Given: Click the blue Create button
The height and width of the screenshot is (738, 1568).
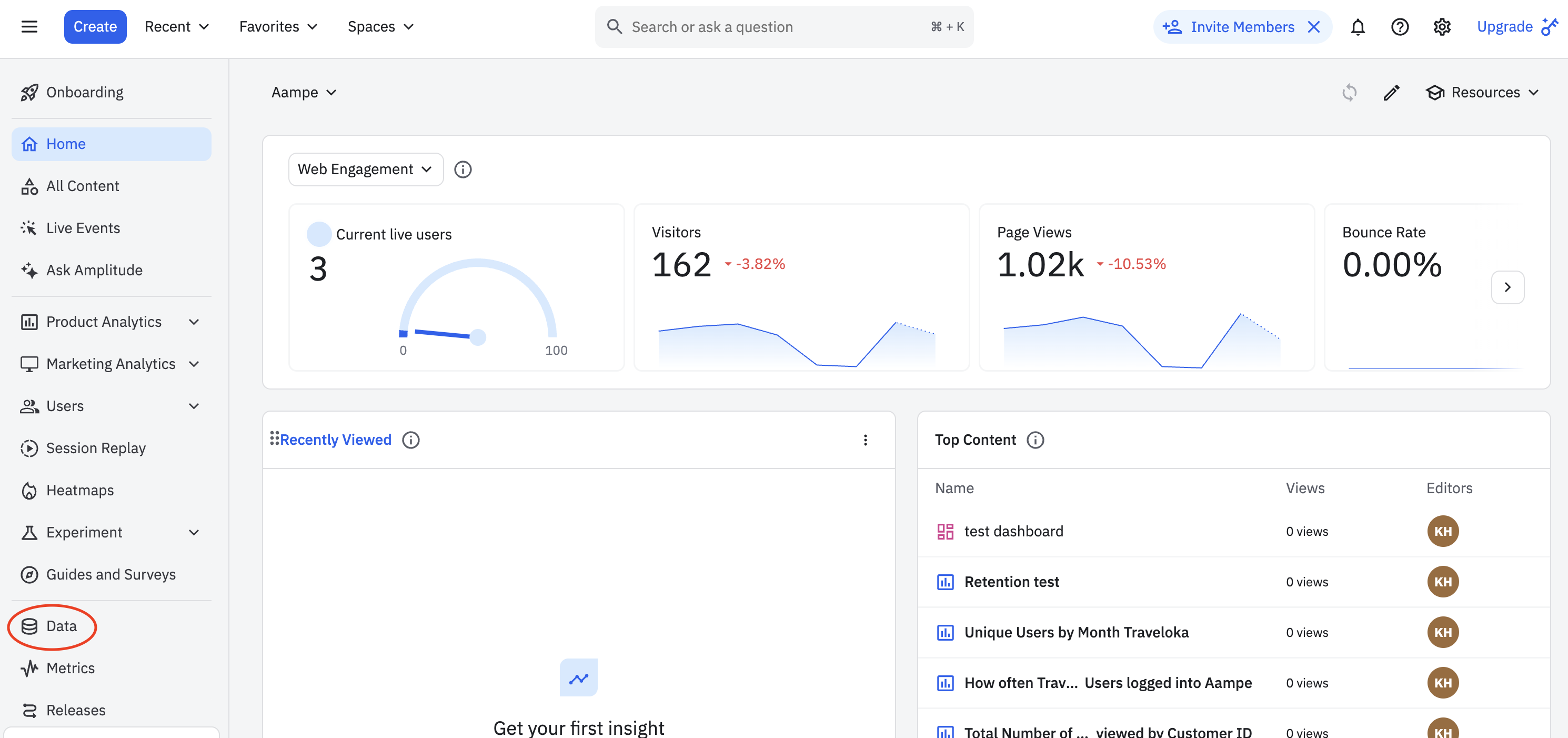Looking at the screenshot, I should (95, 27).
